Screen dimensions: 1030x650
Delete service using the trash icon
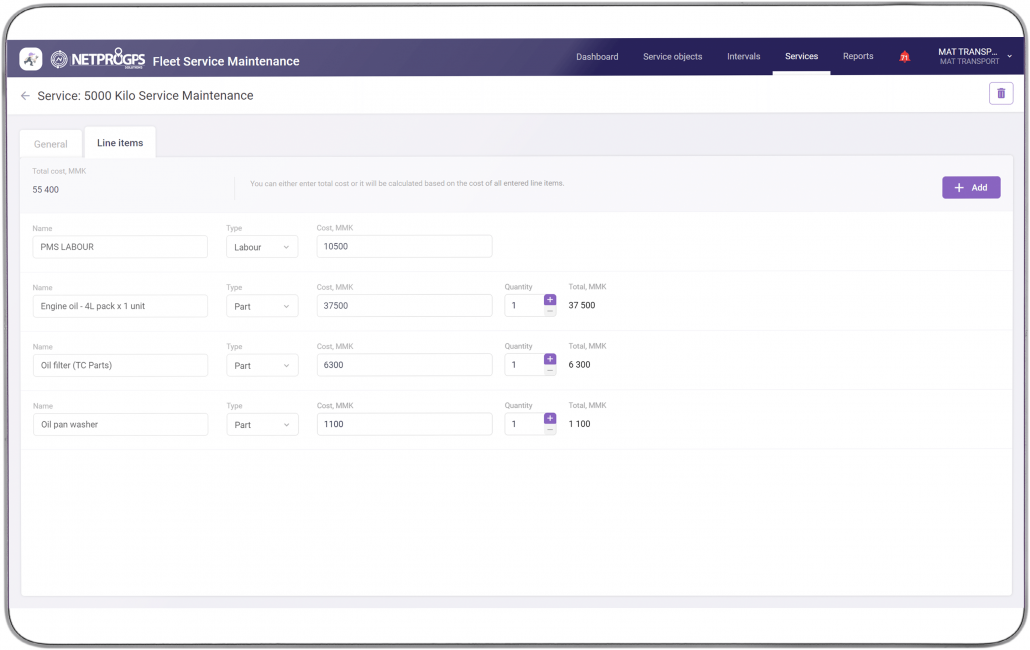pyautogui.click(x=1000, y=94)
